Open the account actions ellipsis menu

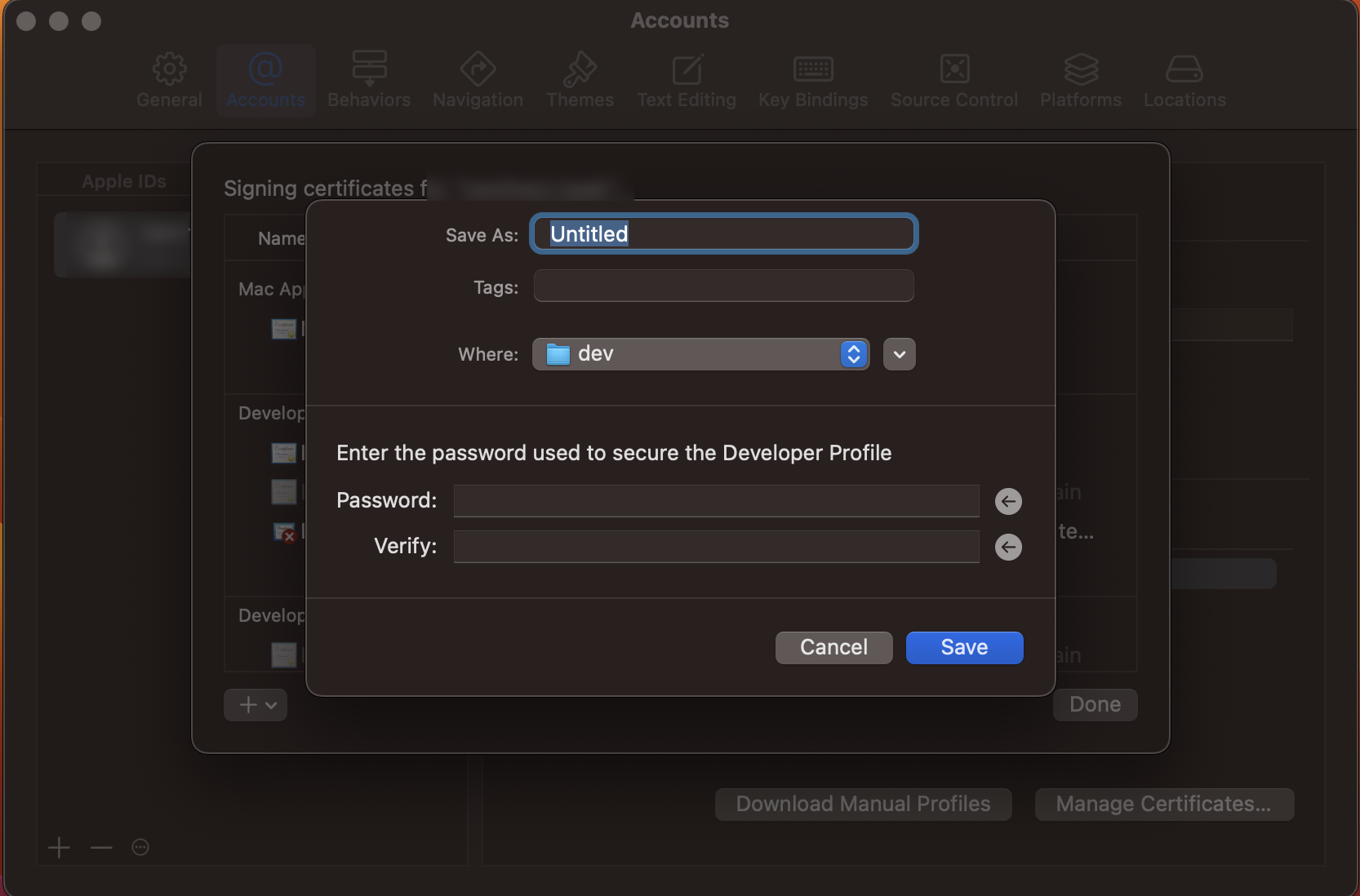tap(140, 848)
